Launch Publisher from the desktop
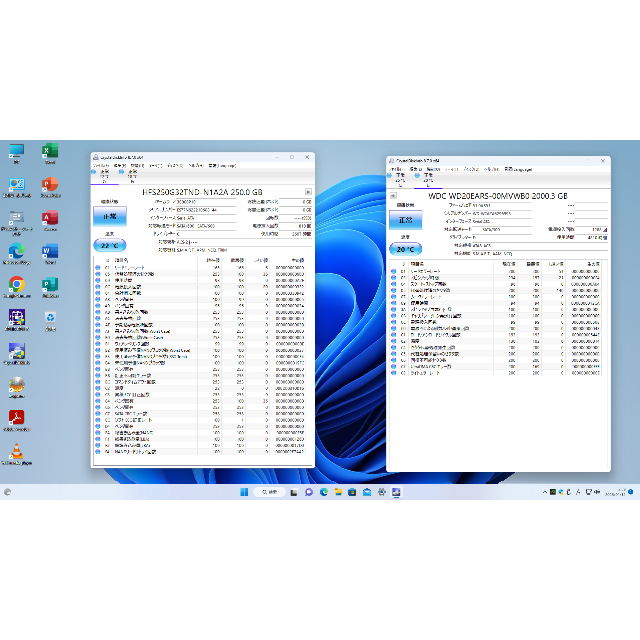 coord(50,287)
